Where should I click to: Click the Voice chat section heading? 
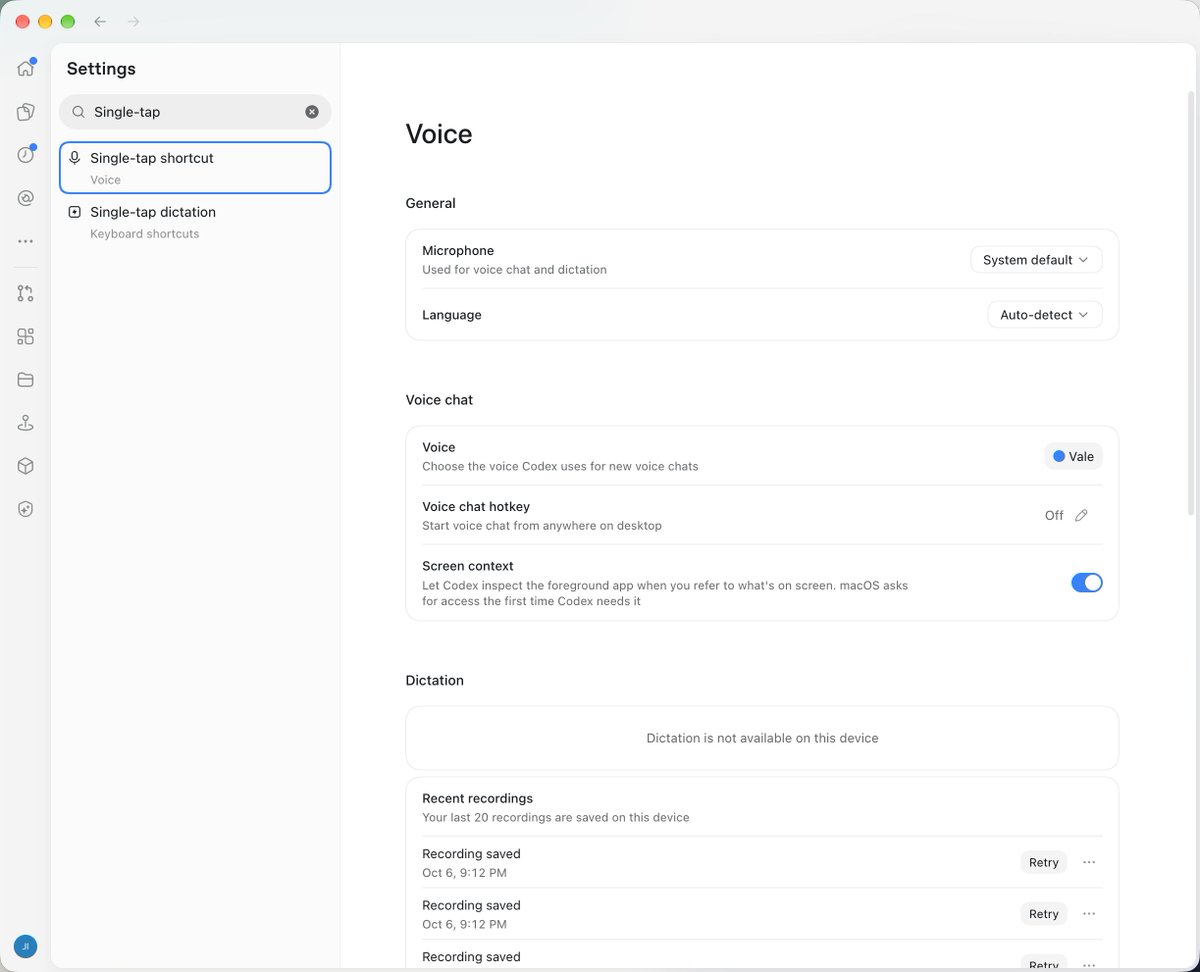point(439,400)
